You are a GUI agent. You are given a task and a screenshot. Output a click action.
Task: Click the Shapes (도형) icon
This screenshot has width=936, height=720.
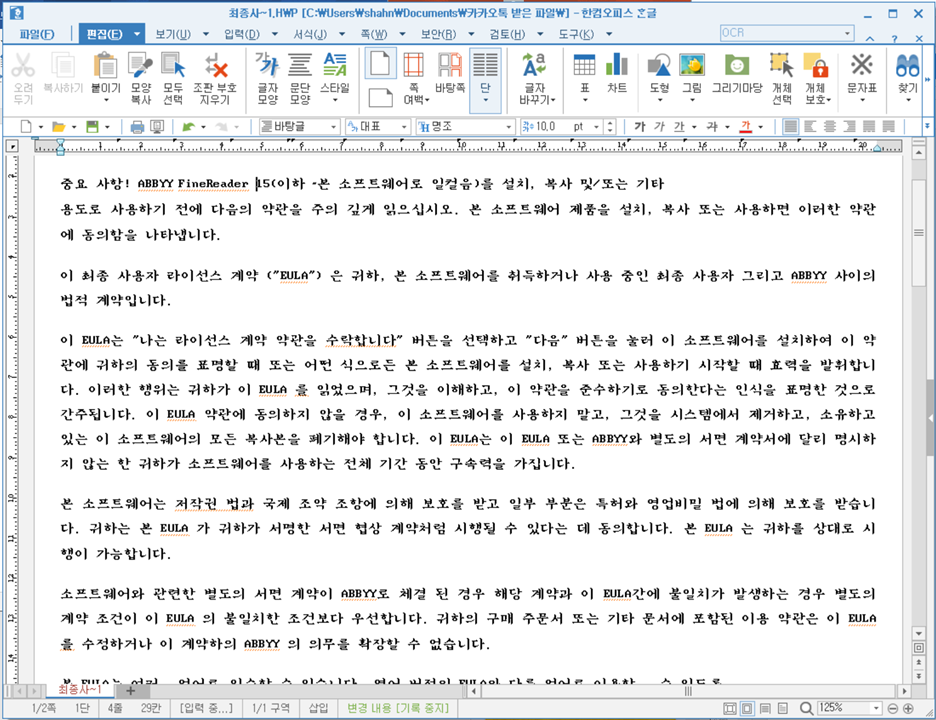point(659,66)
